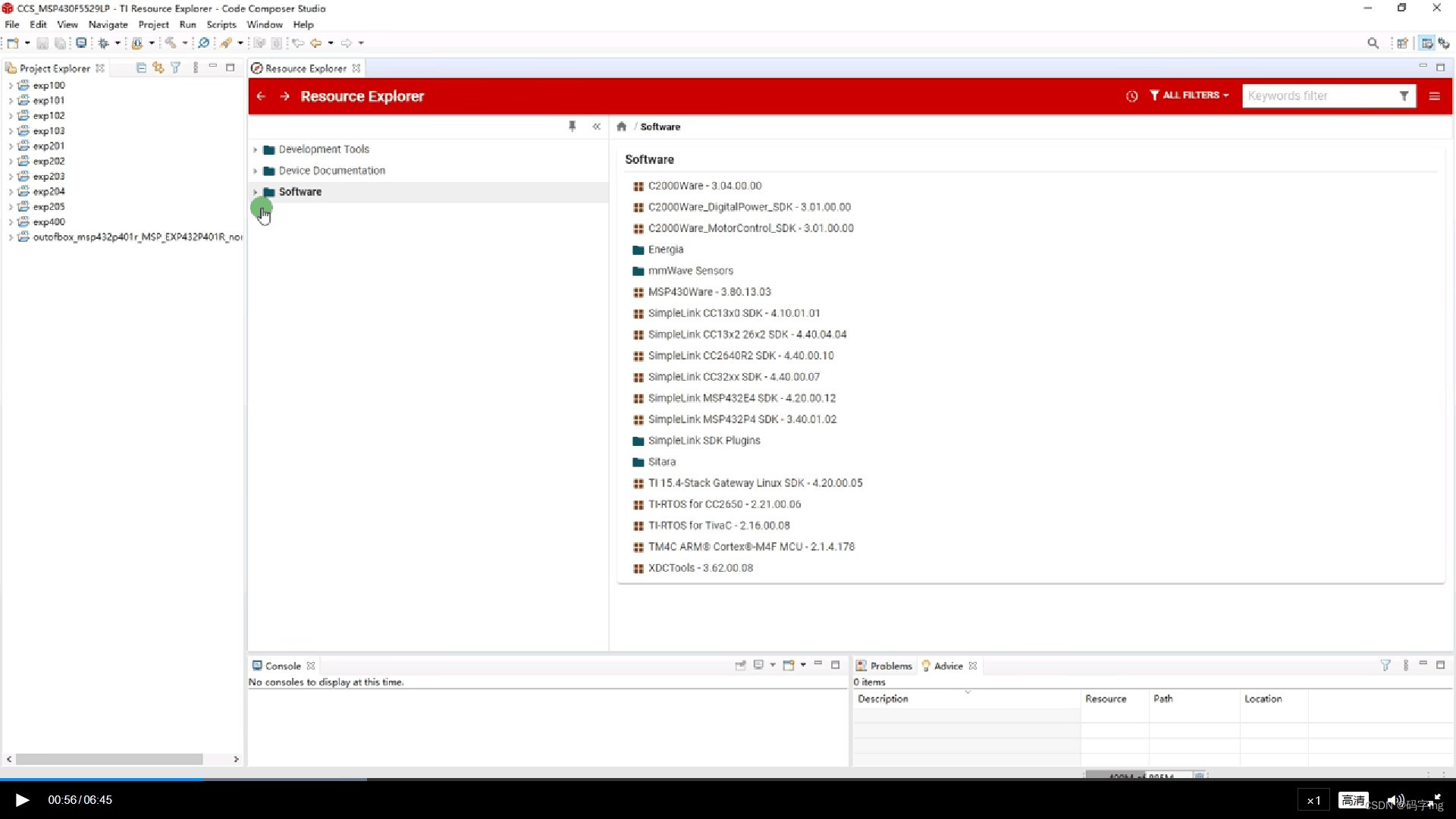Click the Problems view filter icon
1456x819 pixels.
click(1385, 665)
